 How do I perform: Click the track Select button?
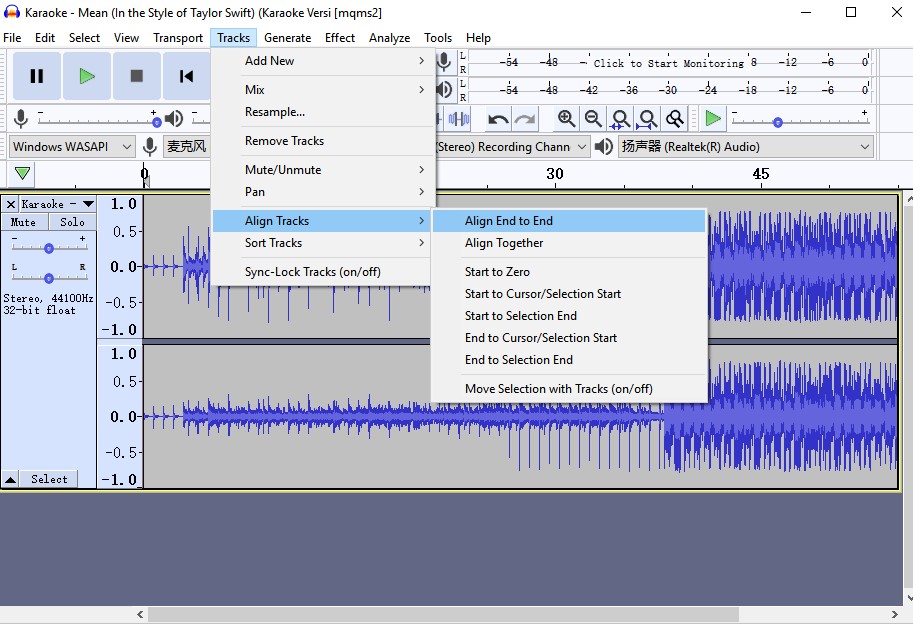(49, 479)
